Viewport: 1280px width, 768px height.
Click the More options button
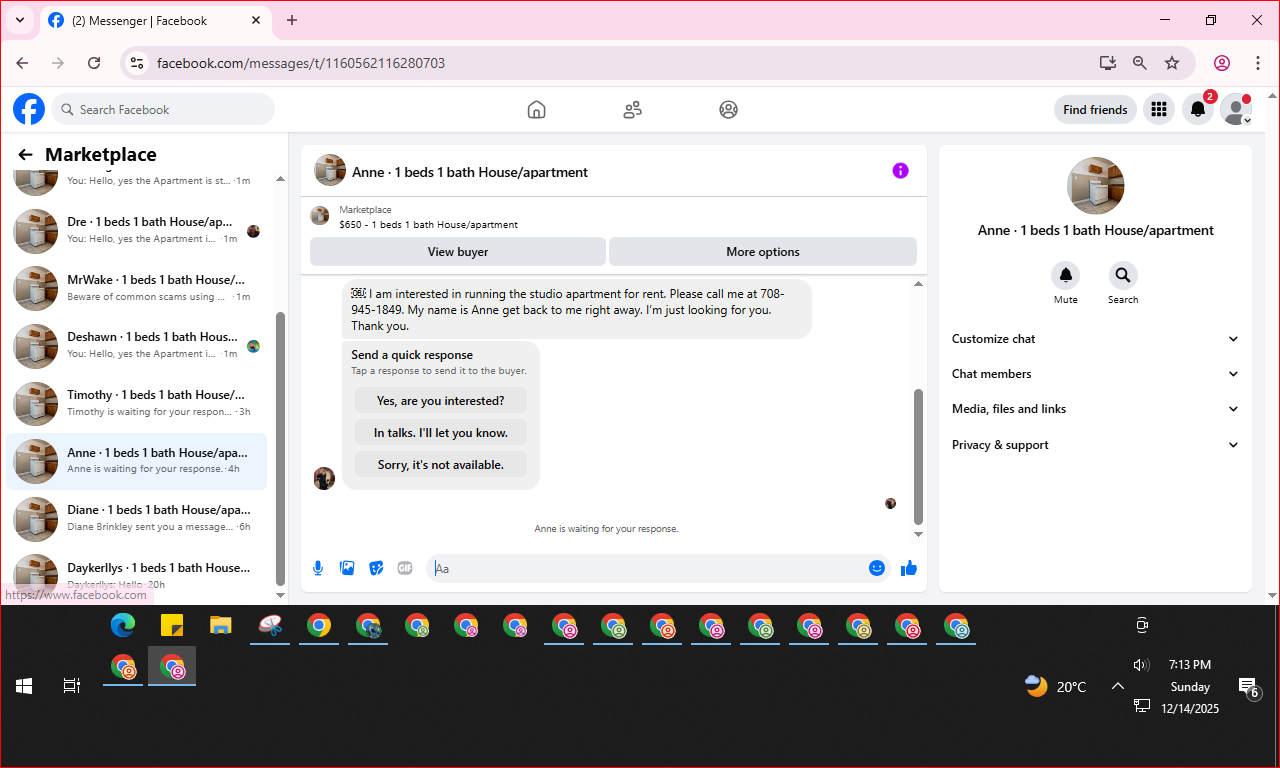(763, 252)
